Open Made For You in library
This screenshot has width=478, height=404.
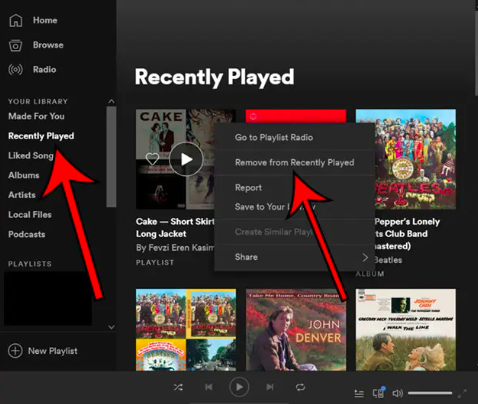click(x=36, y=116)
